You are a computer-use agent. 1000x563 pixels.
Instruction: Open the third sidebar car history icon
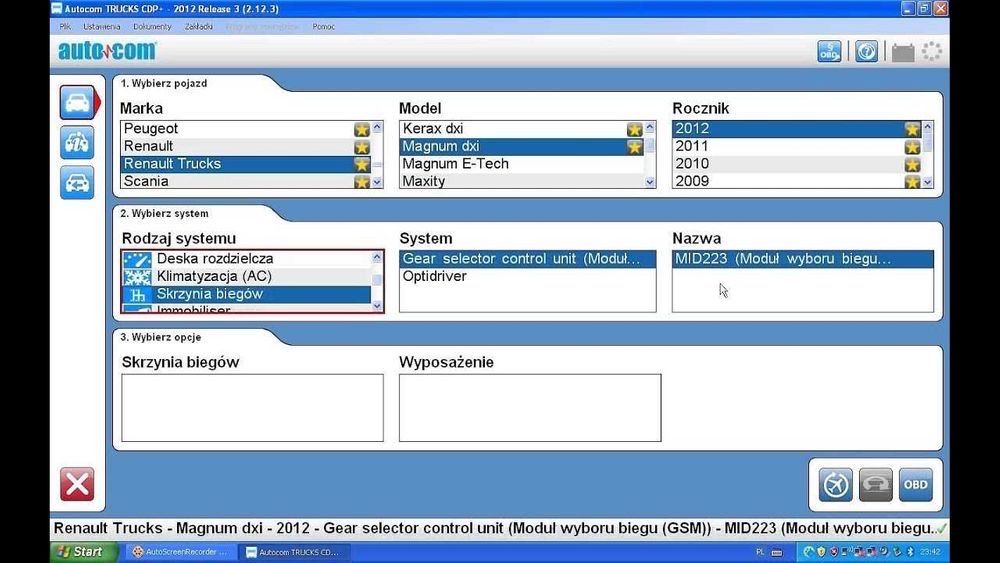coord(77,183)
